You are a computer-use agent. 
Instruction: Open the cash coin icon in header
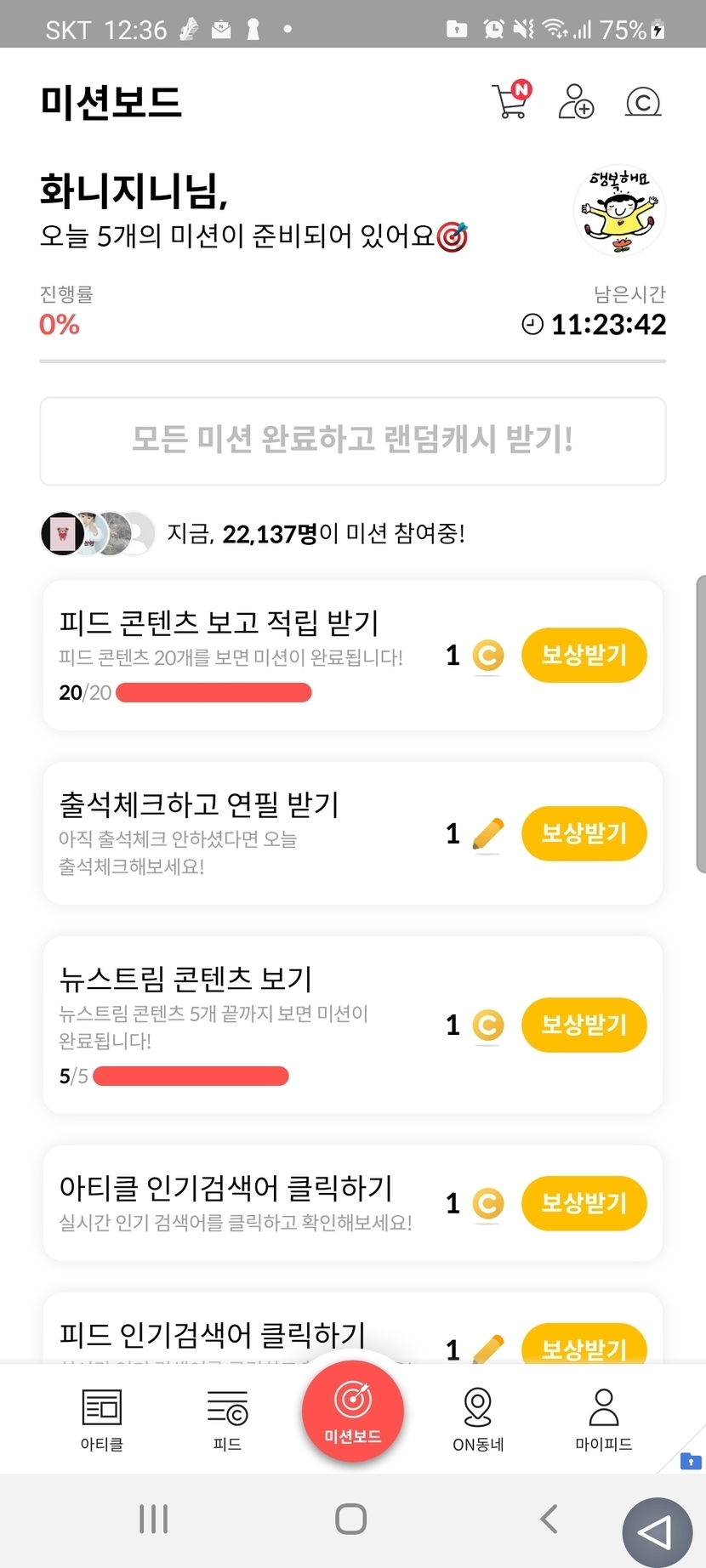pyautogui.click(x=643, y=102)
